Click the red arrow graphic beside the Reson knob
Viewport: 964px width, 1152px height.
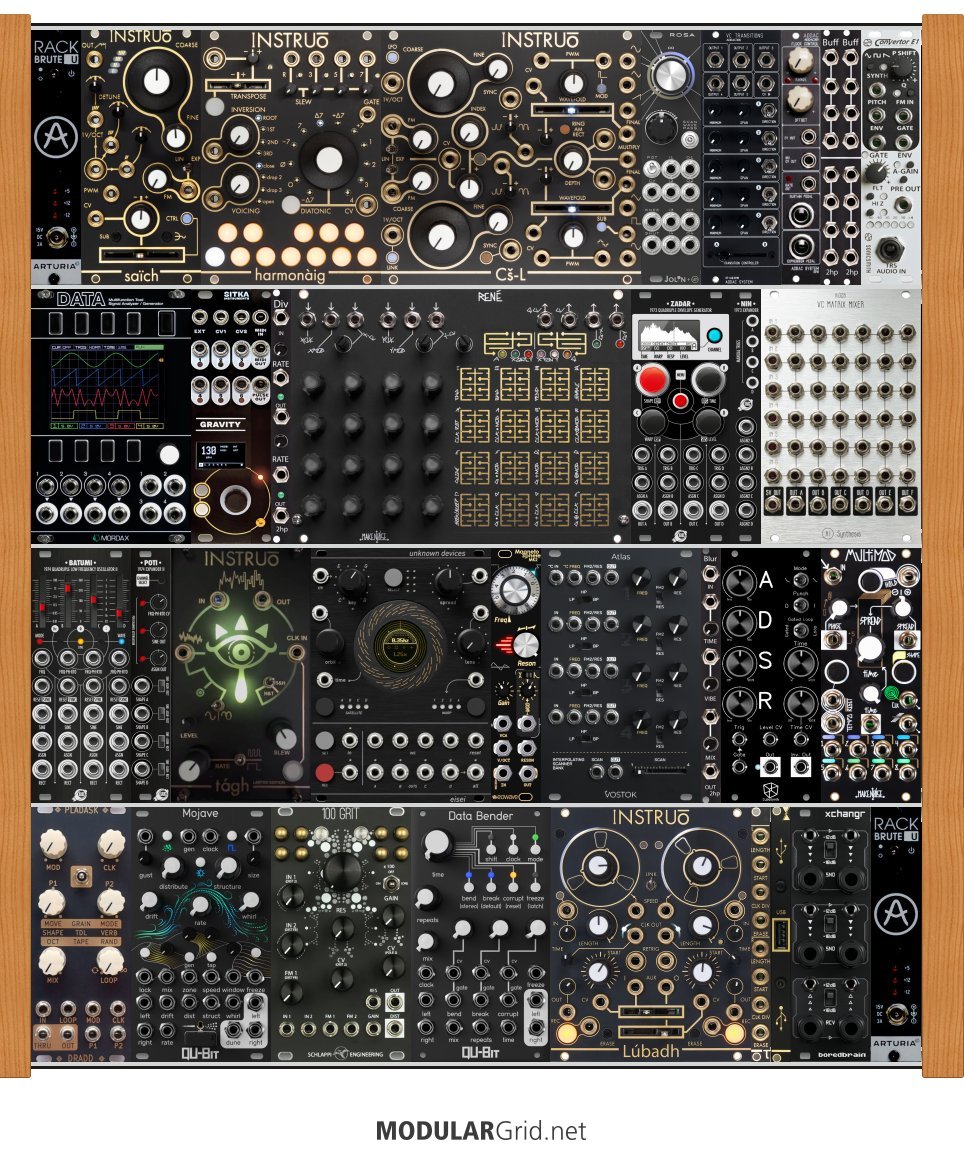[504, 646]
